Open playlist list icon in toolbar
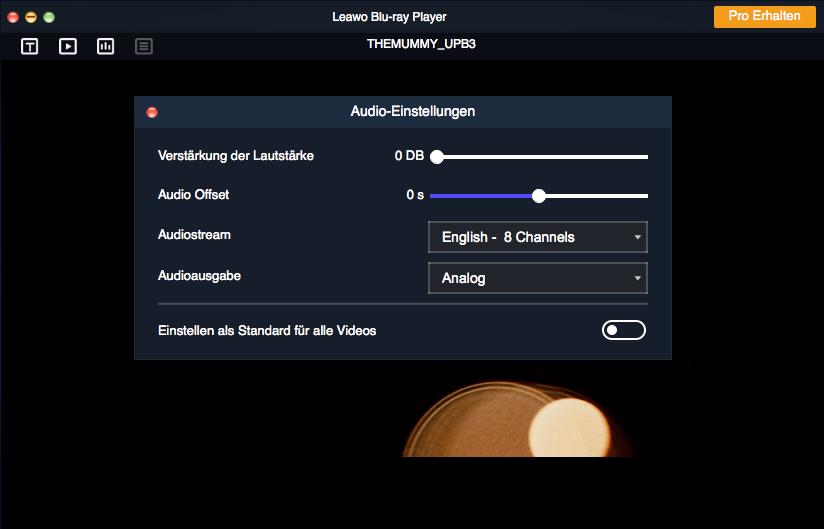824x529 pixels. 143,46
